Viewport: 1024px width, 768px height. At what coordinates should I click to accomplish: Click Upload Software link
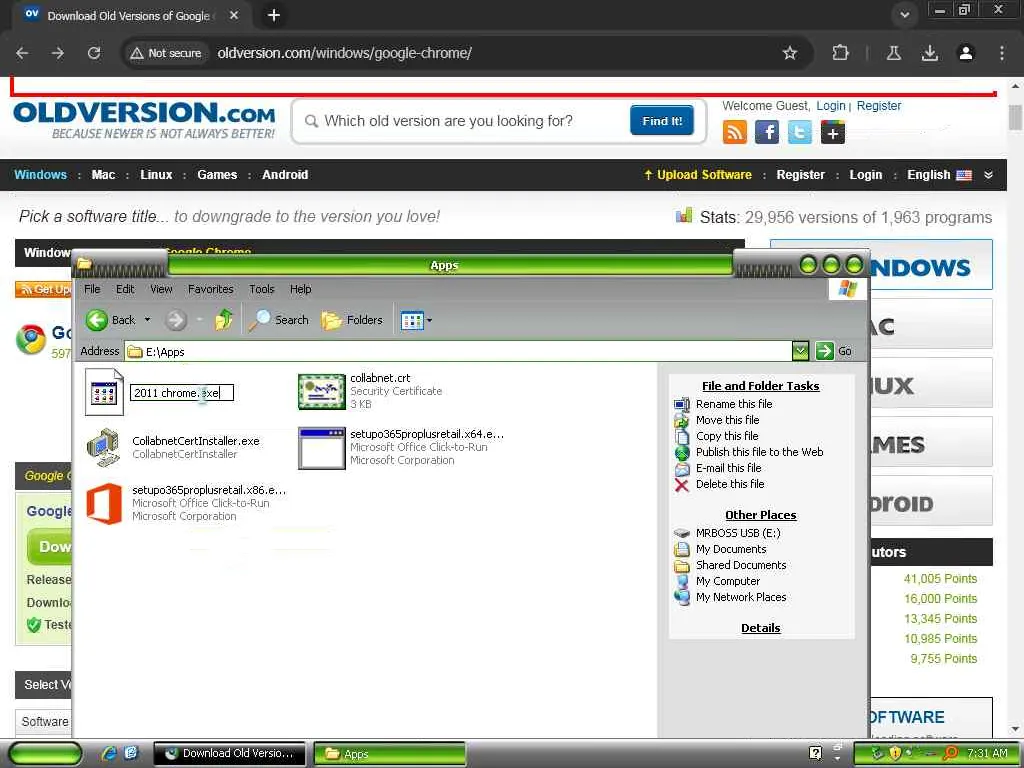[697, 175]
